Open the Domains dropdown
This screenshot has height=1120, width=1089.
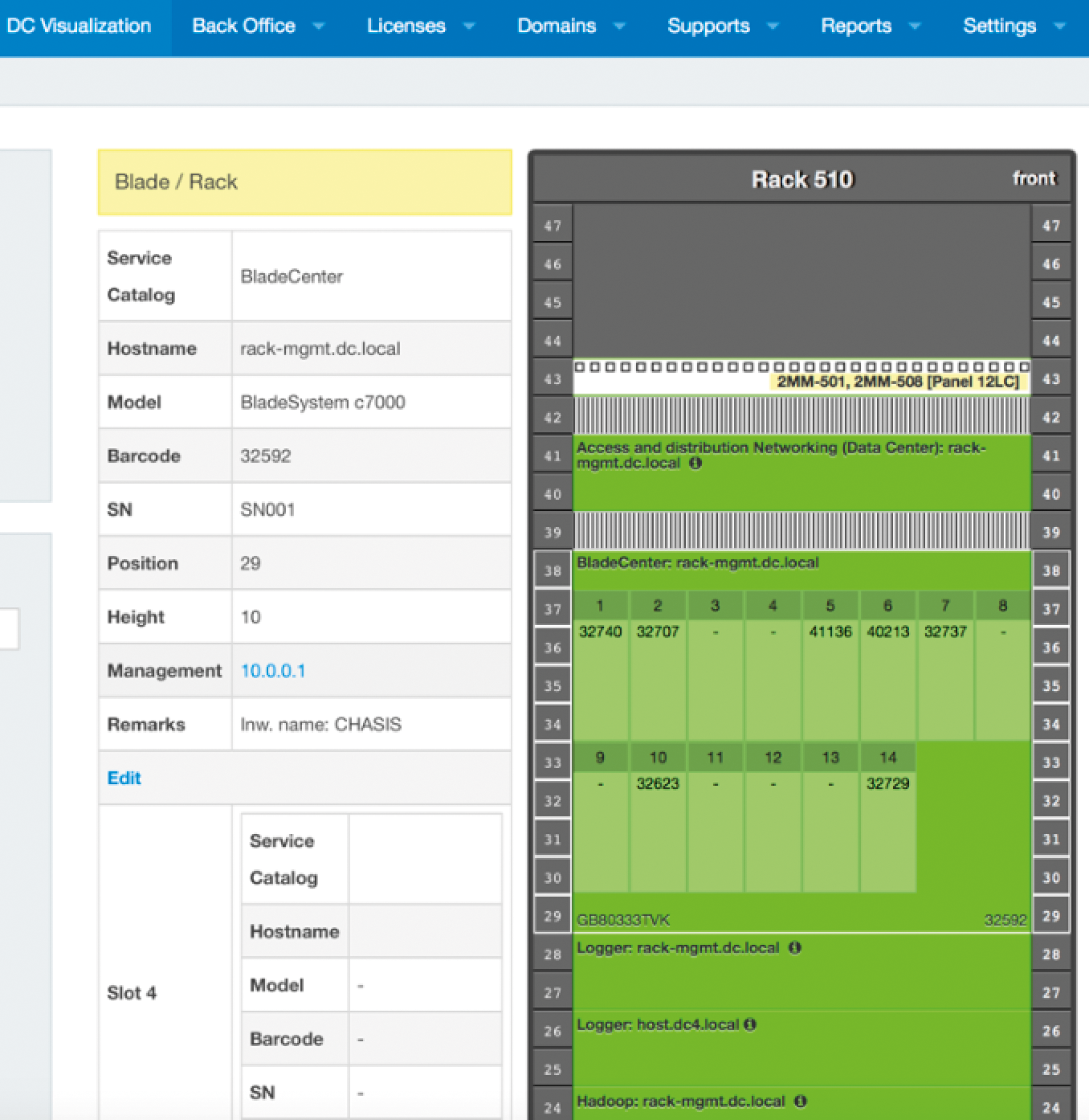(x=557, y=26)
